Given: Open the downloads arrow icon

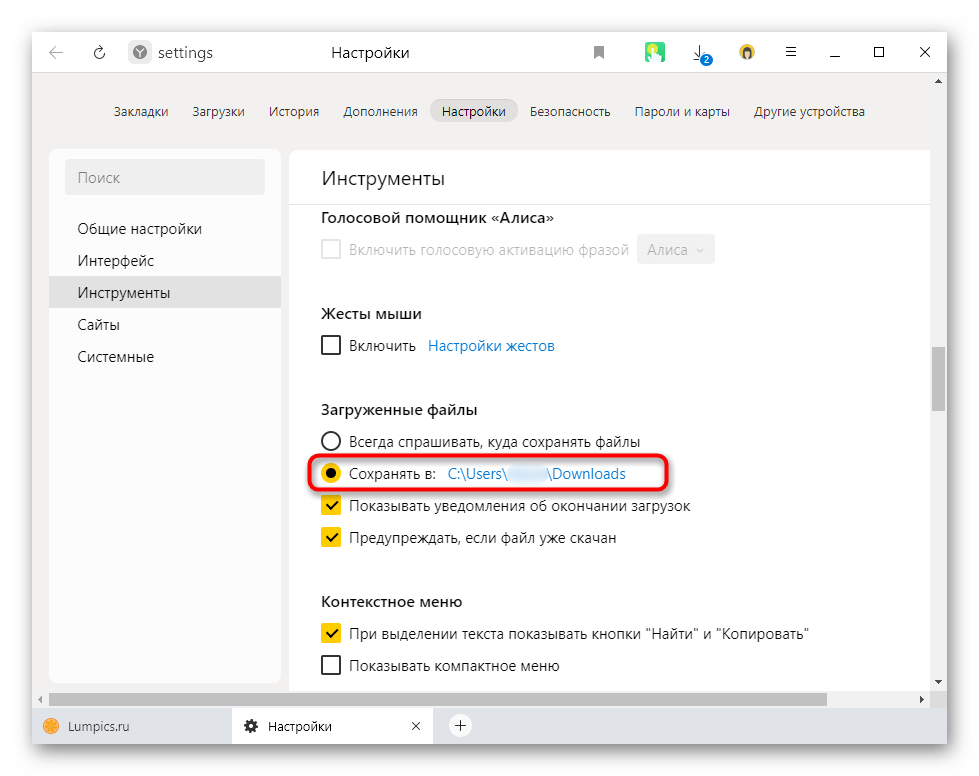Looking at the screenshot, I should [700, 53].
